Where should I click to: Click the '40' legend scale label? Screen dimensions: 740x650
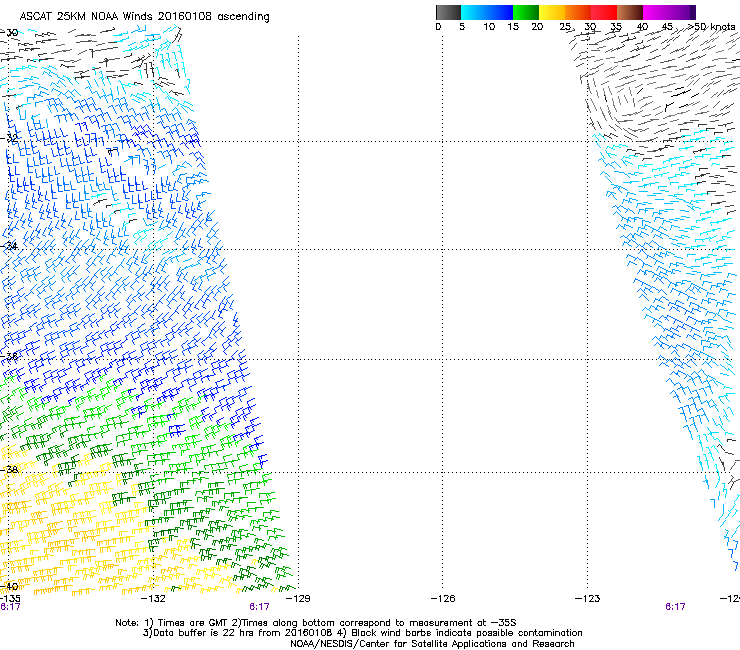642,27
